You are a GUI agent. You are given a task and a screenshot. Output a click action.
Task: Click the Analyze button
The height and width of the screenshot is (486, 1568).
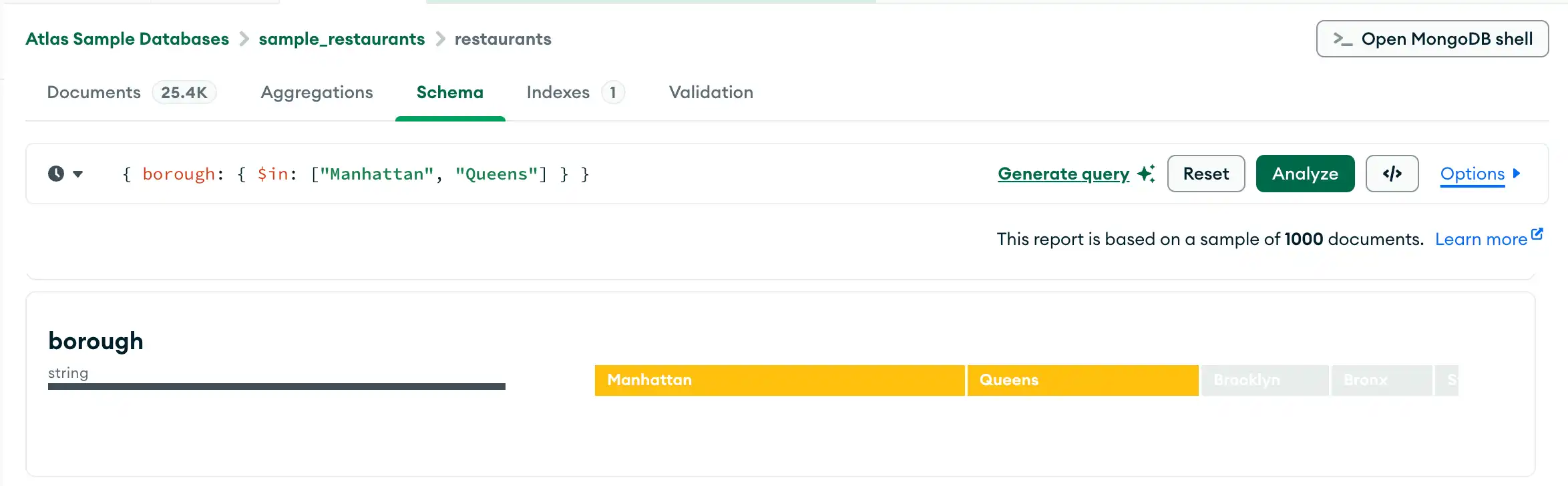pos(1305,174)
